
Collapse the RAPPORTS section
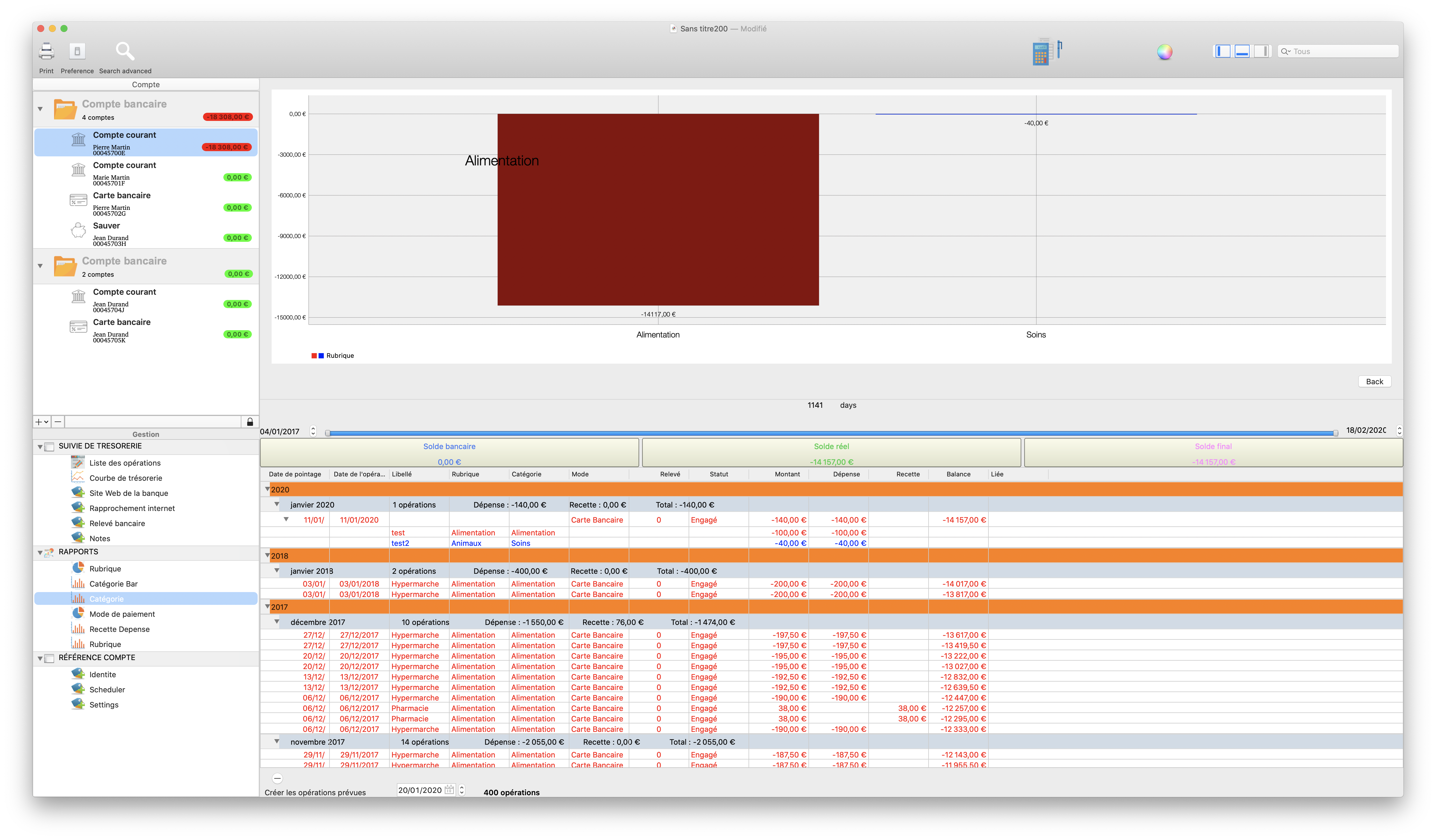click(x=40, y=553)
